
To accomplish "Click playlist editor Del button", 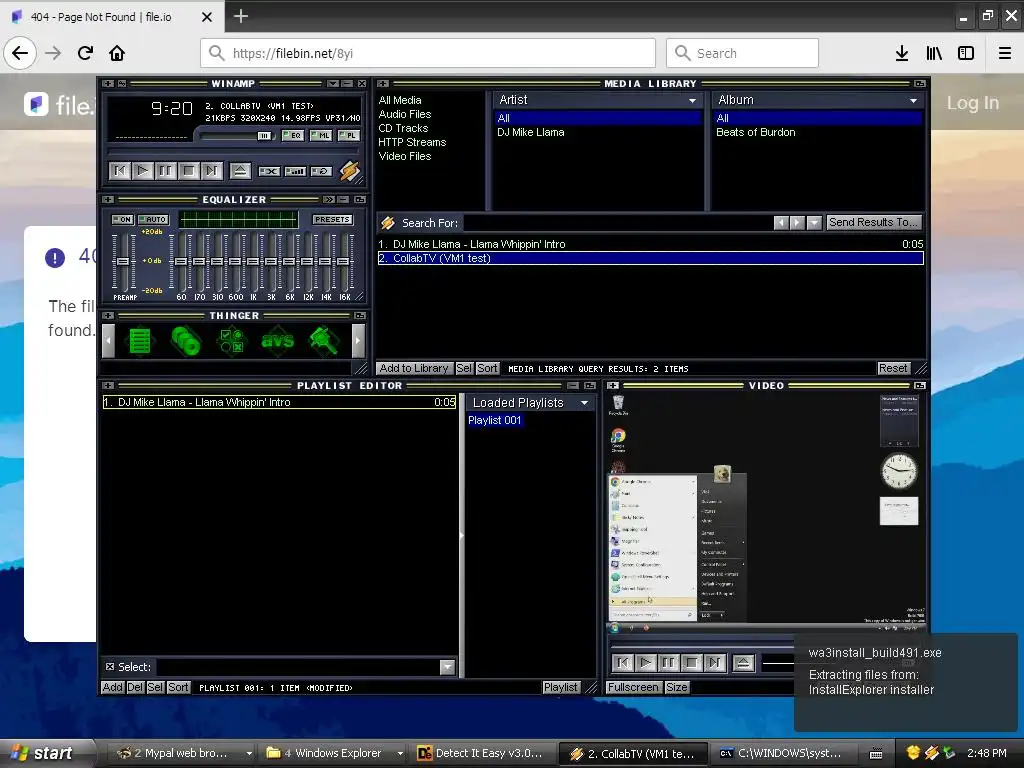I will [x=135, y=687].
